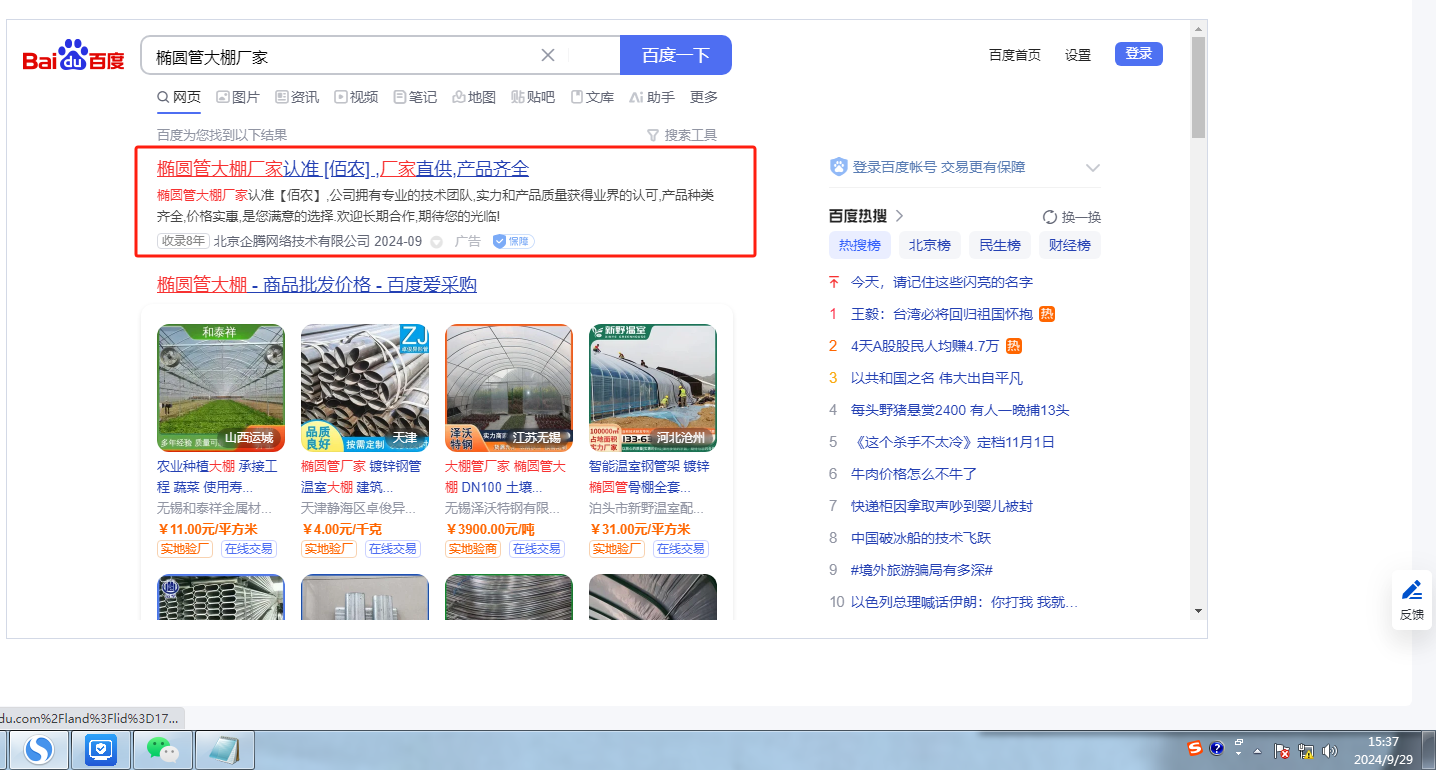
Task: Show hidden system tray icons
Action: pyautogui.click(x=1257, y=750)
